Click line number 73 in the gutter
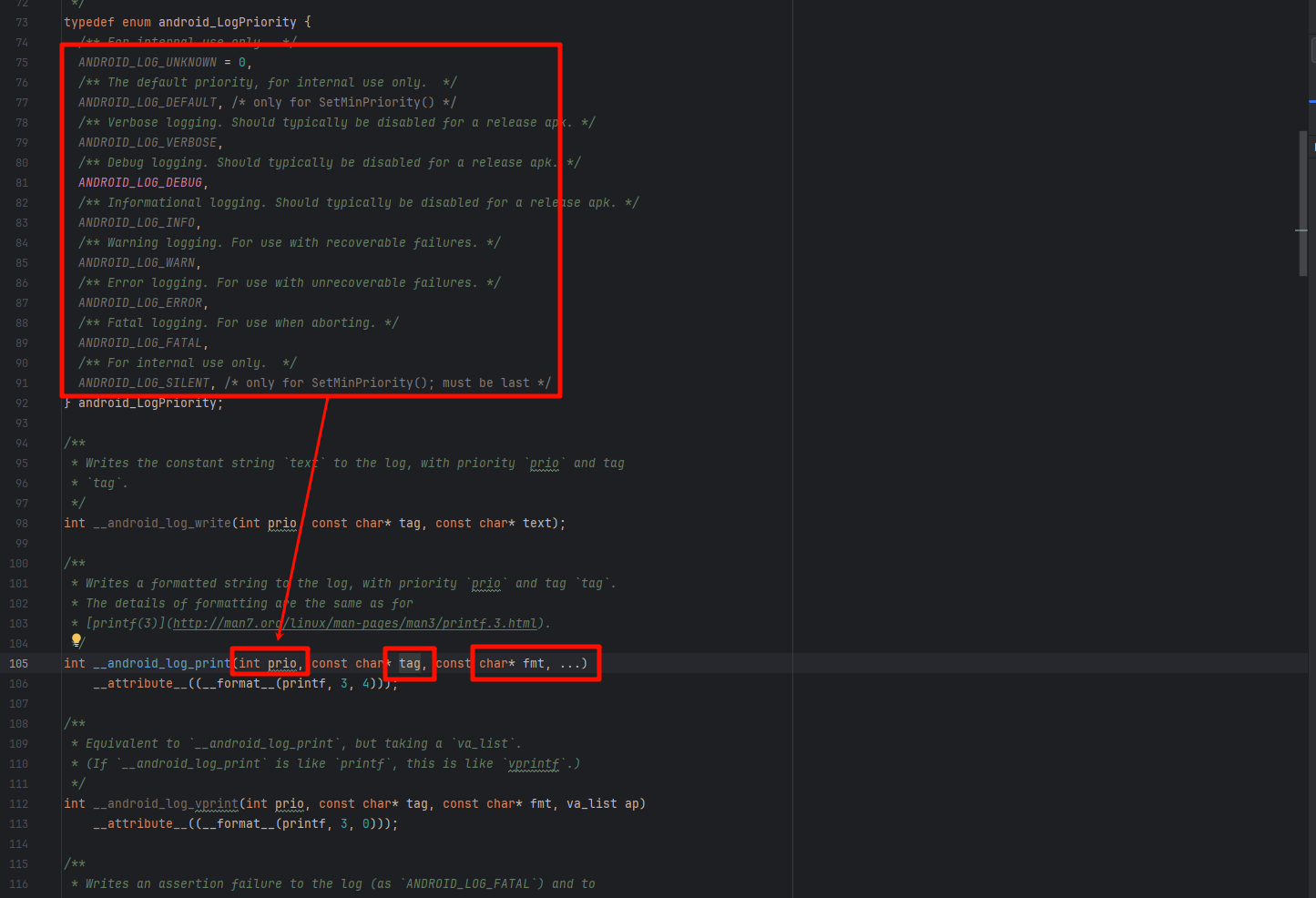The width and height of the screenshot is (1316, 898). (x=22, y=23)
